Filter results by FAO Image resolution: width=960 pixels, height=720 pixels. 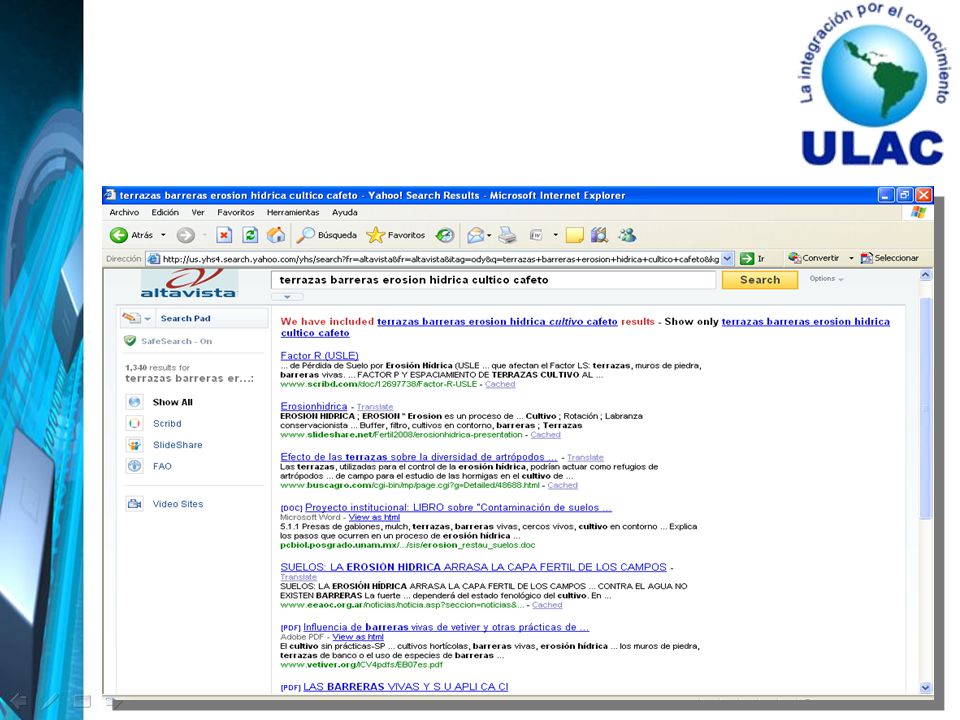162,467
